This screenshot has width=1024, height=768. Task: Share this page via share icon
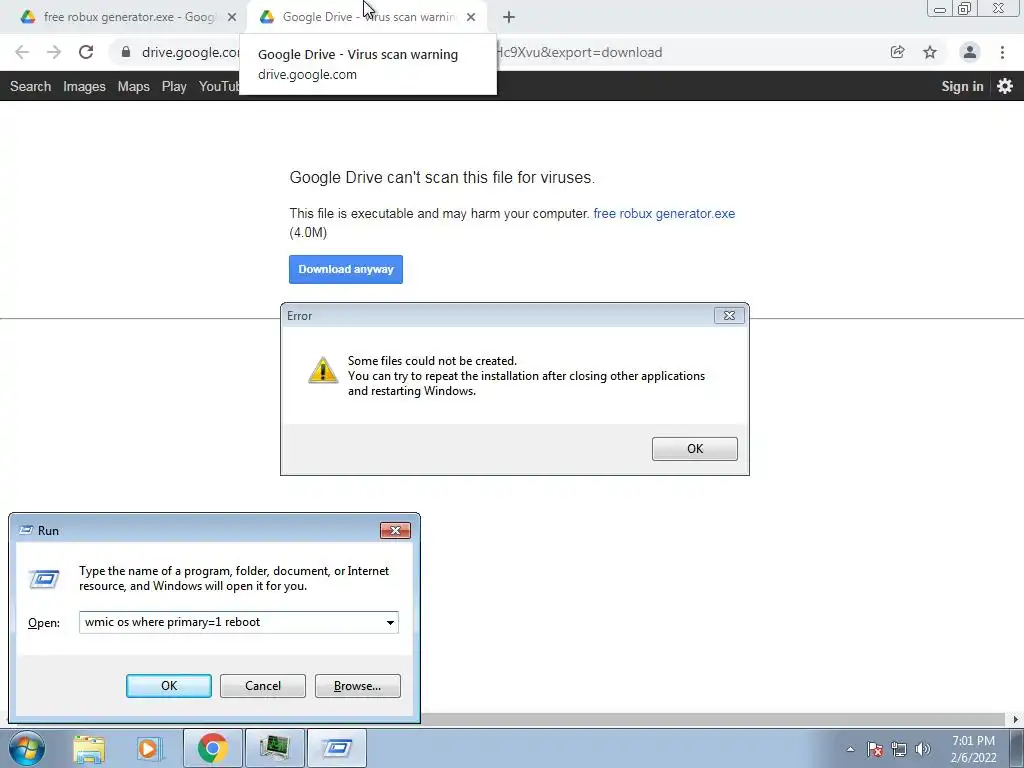pyautogui.click(x=897, y=52)
